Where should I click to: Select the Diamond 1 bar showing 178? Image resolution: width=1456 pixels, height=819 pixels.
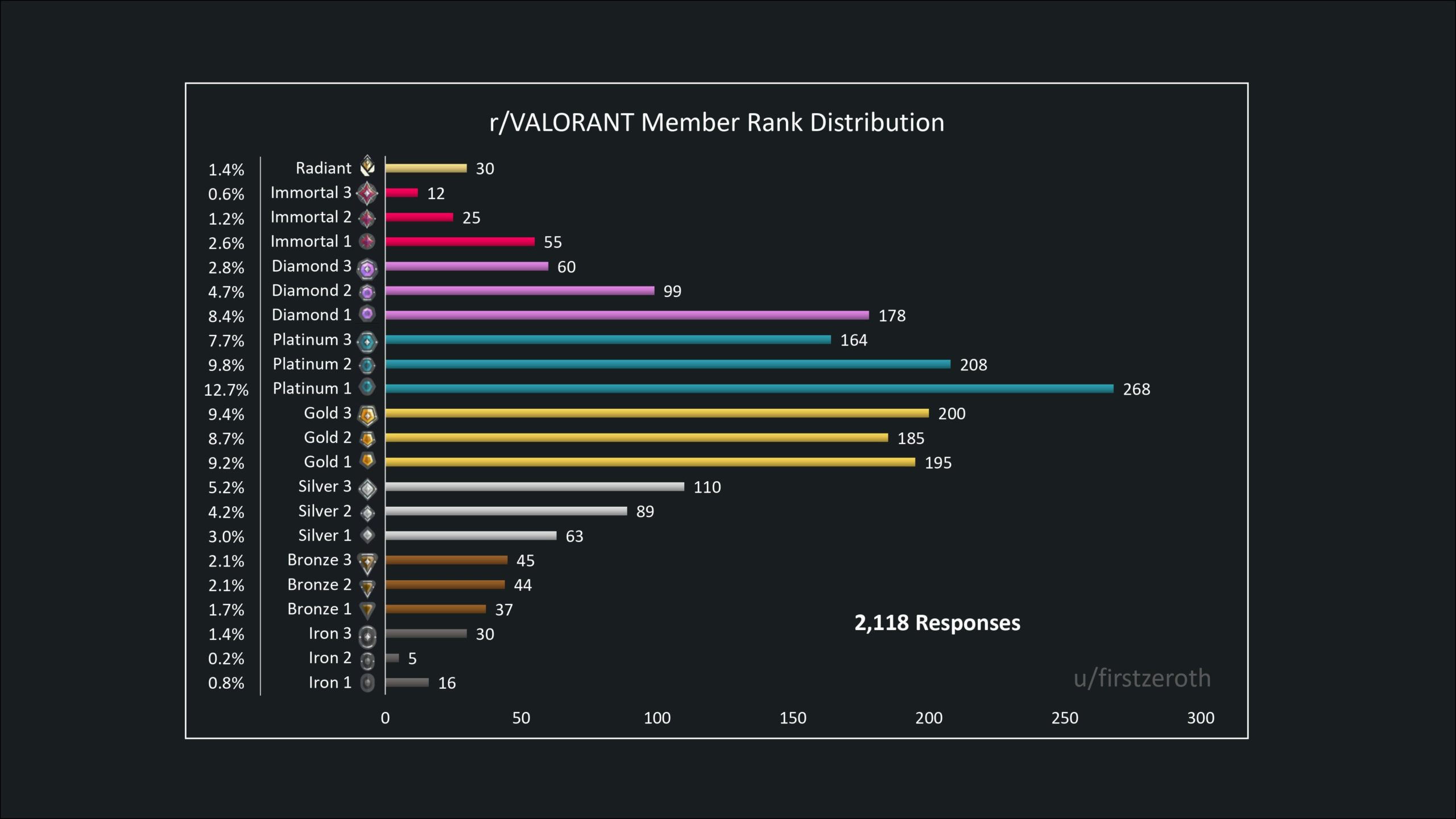coord(627,315)
